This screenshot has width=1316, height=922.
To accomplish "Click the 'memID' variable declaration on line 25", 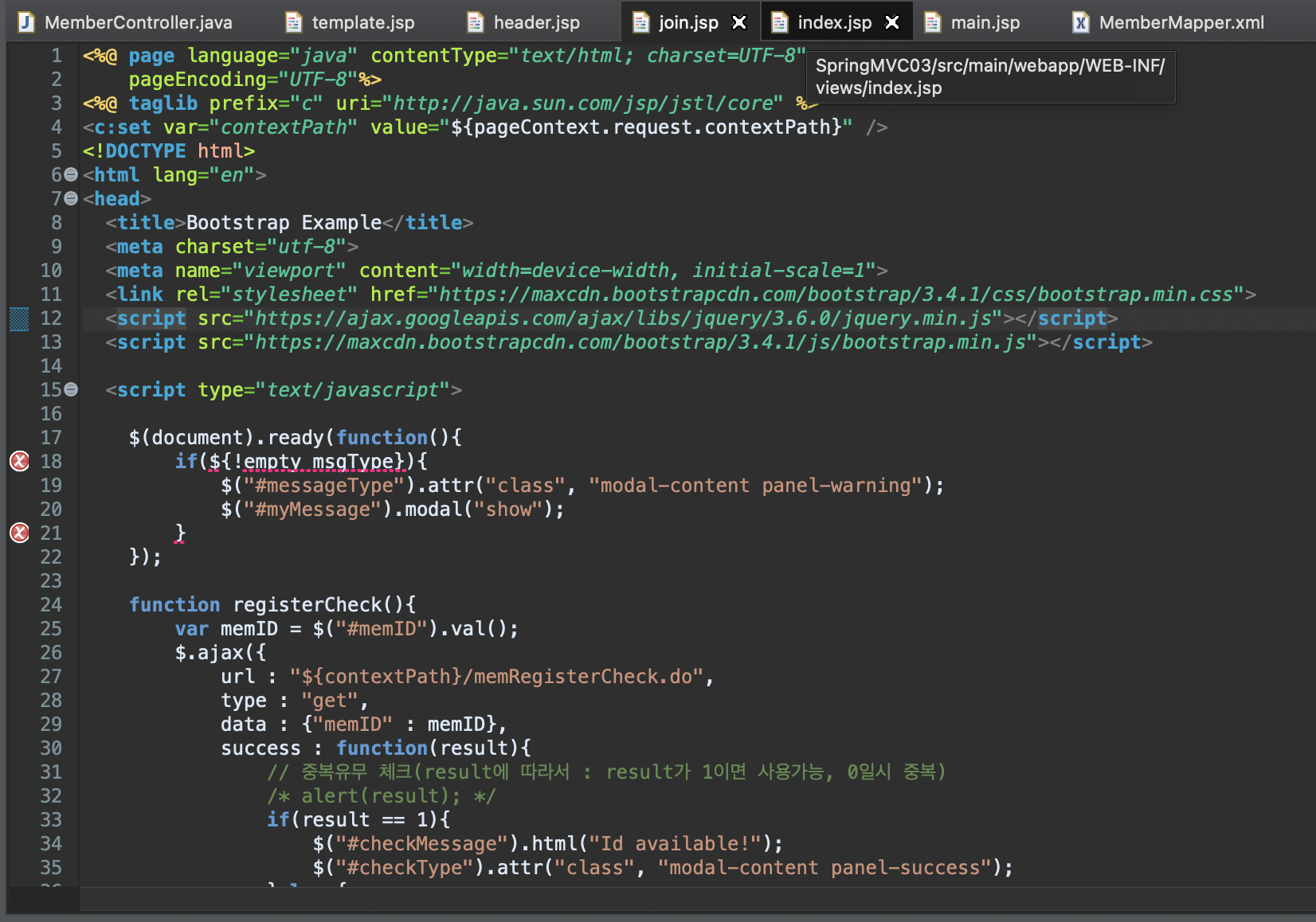I will (249, 629).
